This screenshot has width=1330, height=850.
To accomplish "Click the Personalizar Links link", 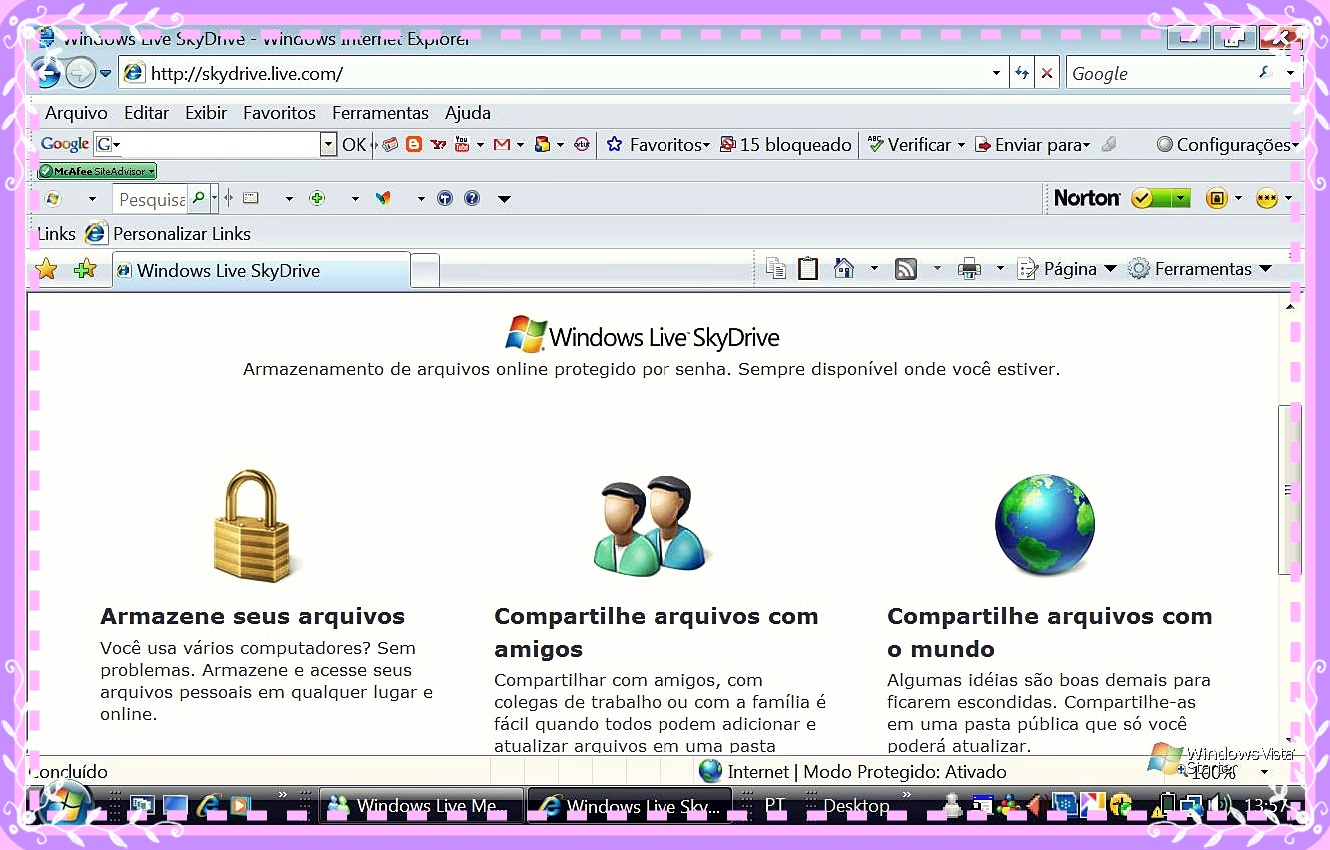I will 168,233.
